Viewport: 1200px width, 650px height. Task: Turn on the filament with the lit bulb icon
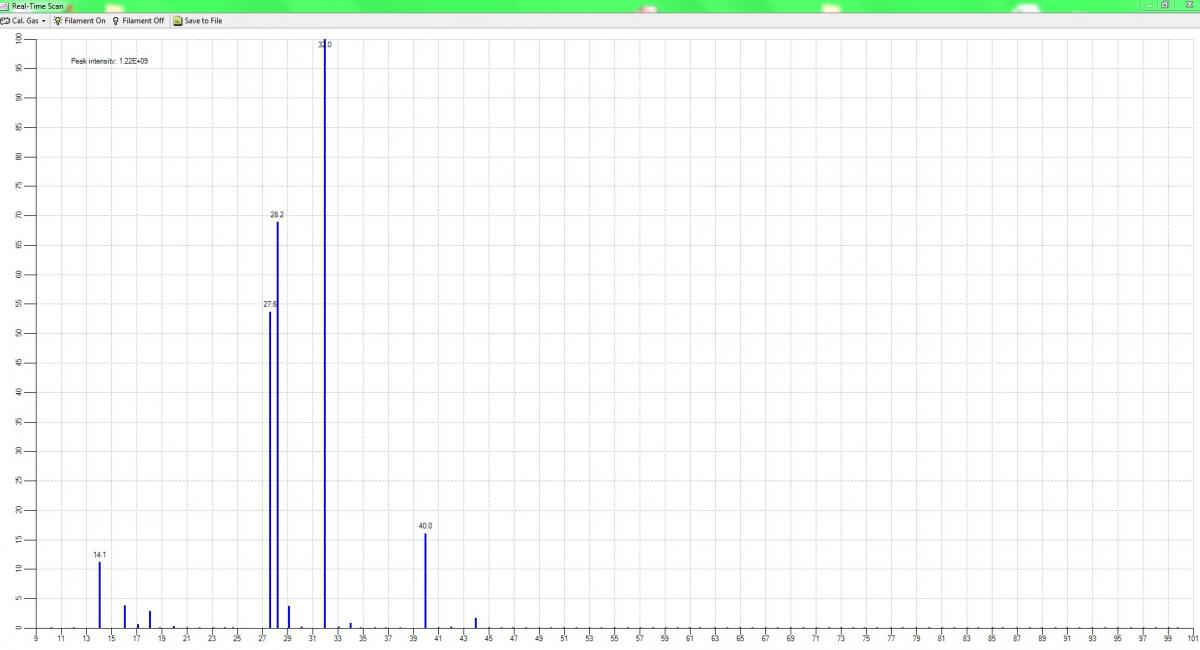[x=58, y=21]
